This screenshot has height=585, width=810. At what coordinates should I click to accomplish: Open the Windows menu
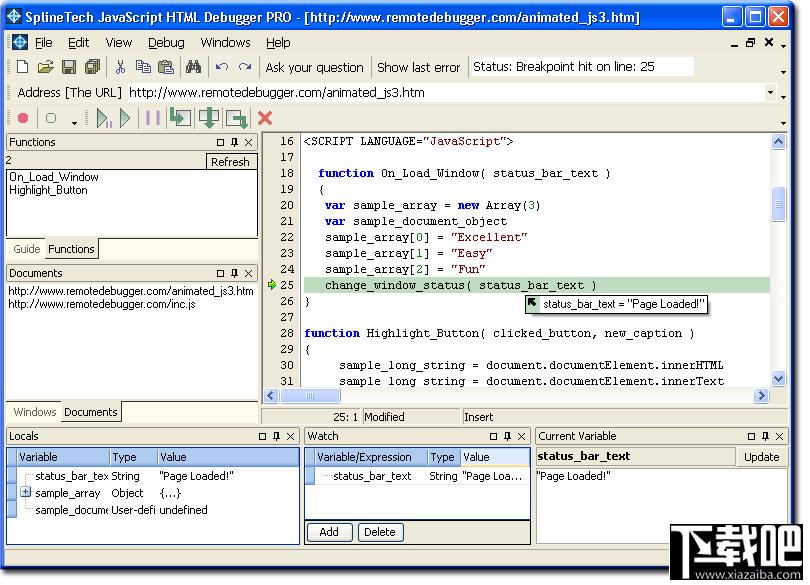(225, 42)
